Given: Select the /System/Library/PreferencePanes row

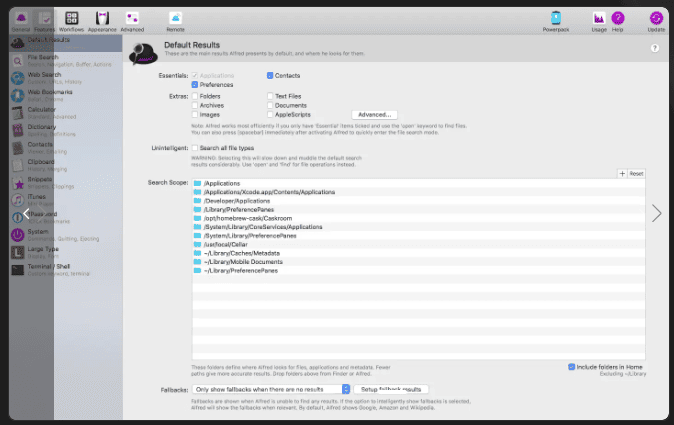Looking at the screenshot, I should click(x=418, y=236).
